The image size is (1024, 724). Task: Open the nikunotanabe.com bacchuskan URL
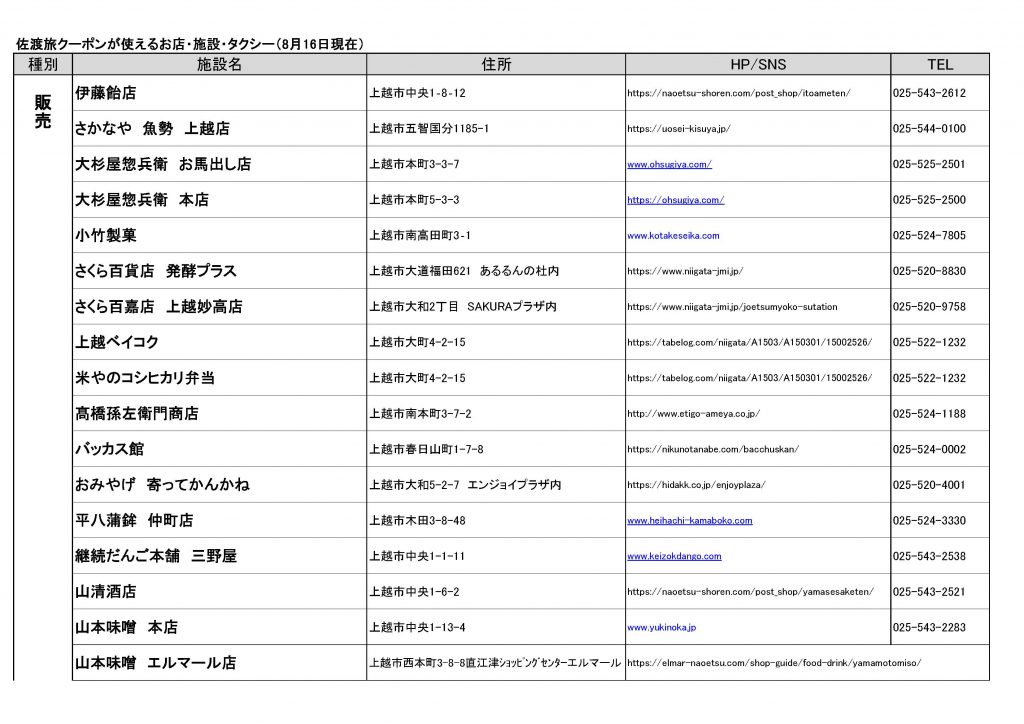712,450
